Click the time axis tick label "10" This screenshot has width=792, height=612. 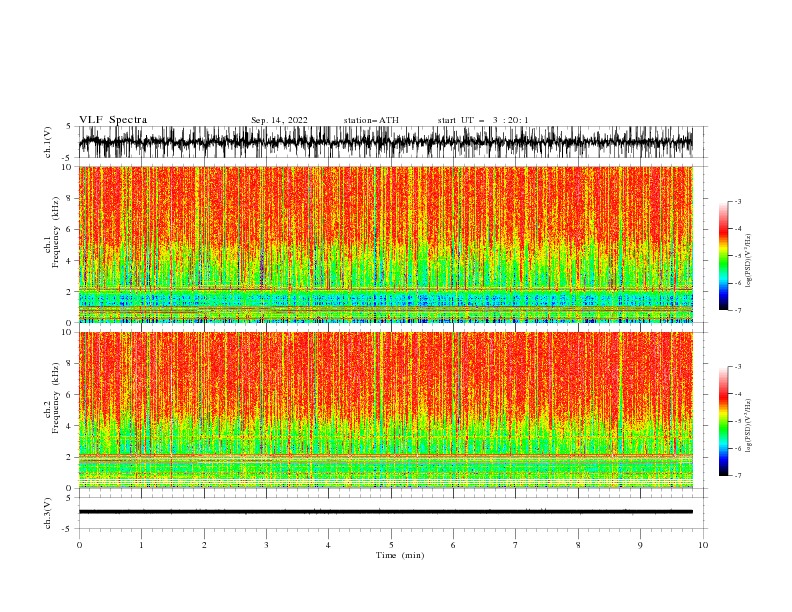point(703,545)
